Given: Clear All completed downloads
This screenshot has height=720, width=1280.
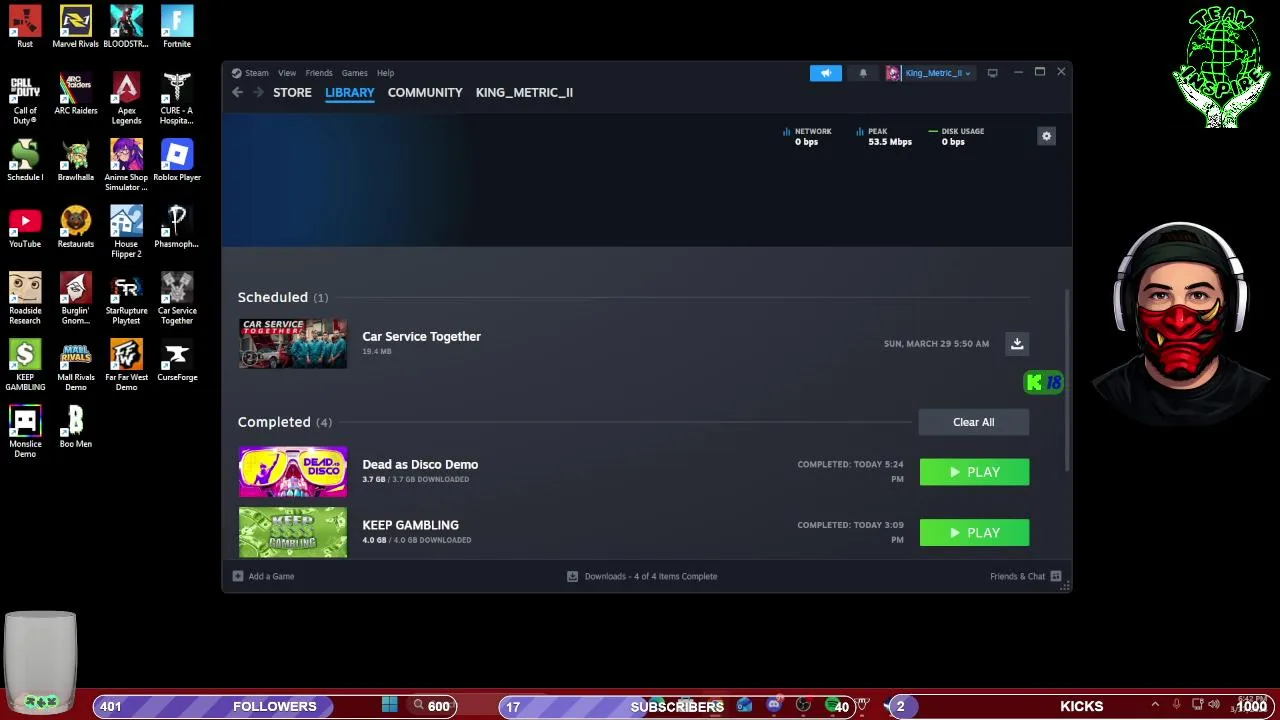Looking at the screenshot, I should click(x=973, y=422).
